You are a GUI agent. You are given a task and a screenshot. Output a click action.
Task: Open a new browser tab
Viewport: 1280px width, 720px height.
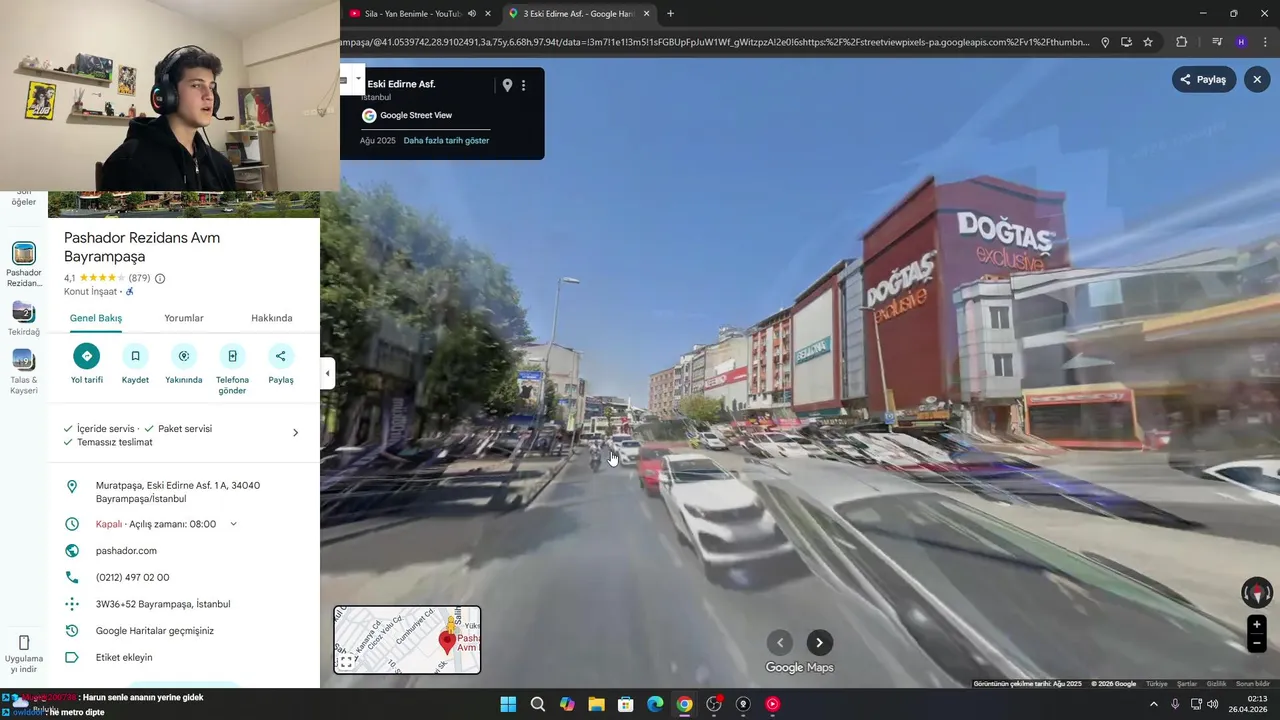[x=670, y=14]
